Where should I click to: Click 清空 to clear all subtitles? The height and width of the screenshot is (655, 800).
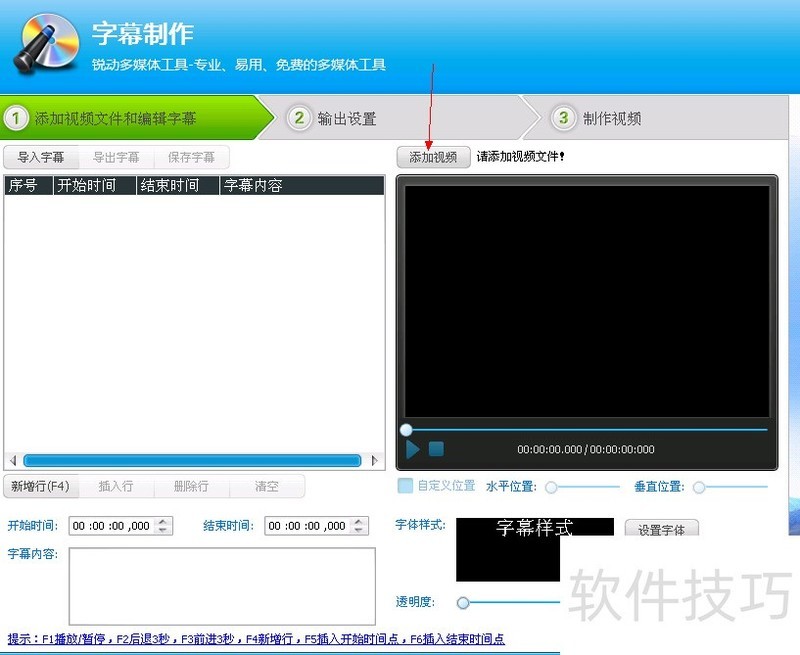pyautogui.click(x=267, y=486)
